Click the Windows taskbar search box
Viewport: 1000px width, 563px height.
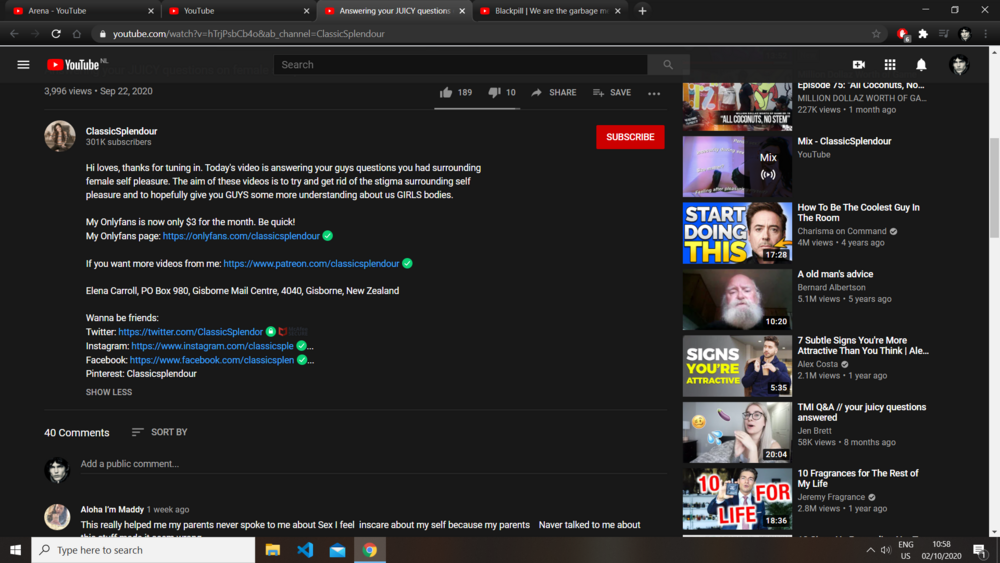point(143,550)
